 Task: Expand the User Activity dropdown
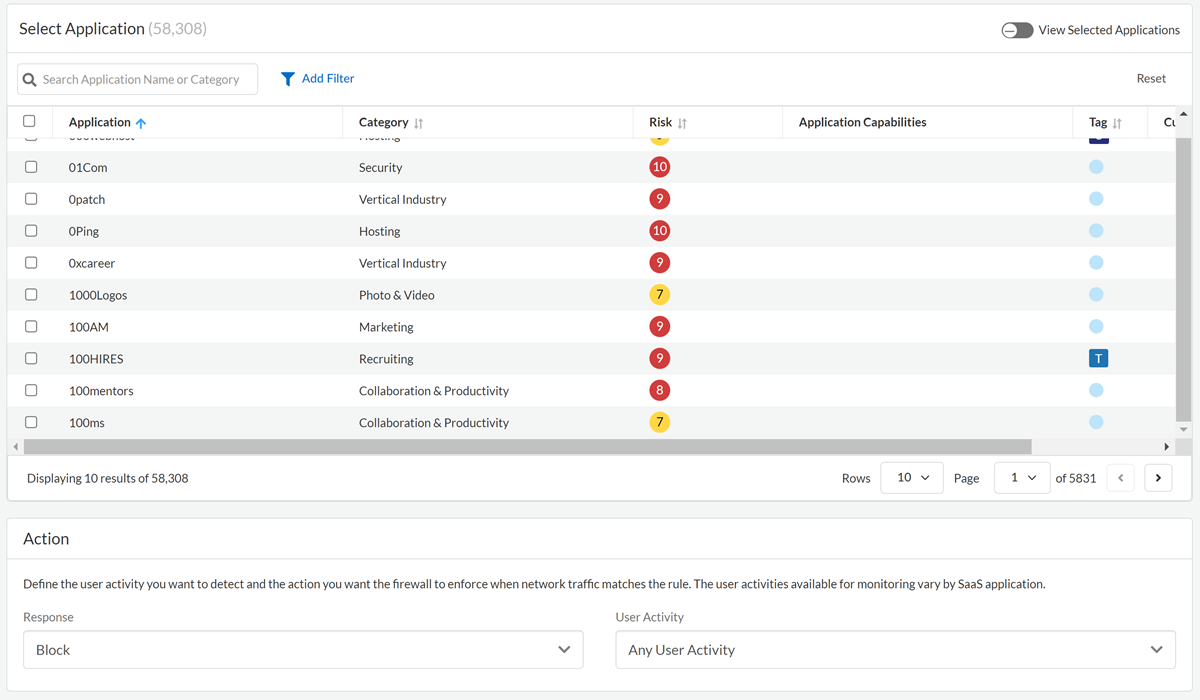coord(895,650)
